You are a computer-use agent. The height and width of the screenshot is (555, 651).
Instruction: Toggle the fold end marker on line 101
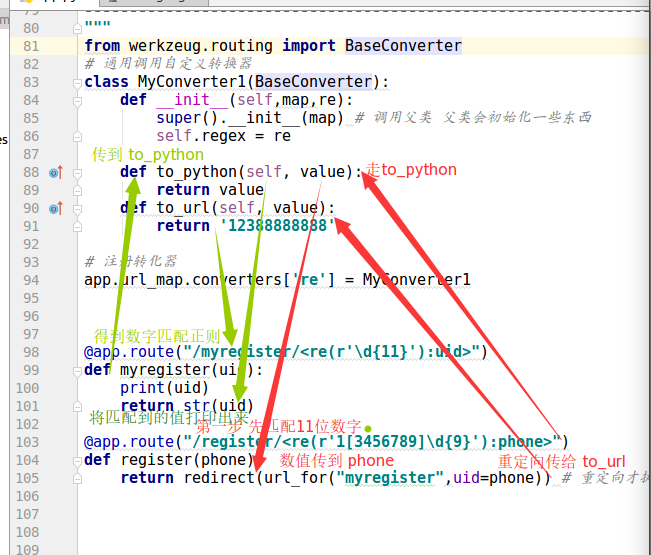click(77, 406)
